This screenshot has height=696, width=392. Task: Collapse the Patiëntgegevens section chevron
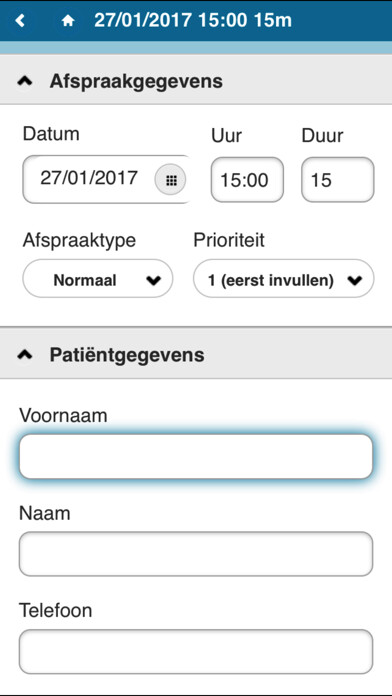tap(25, 354)
